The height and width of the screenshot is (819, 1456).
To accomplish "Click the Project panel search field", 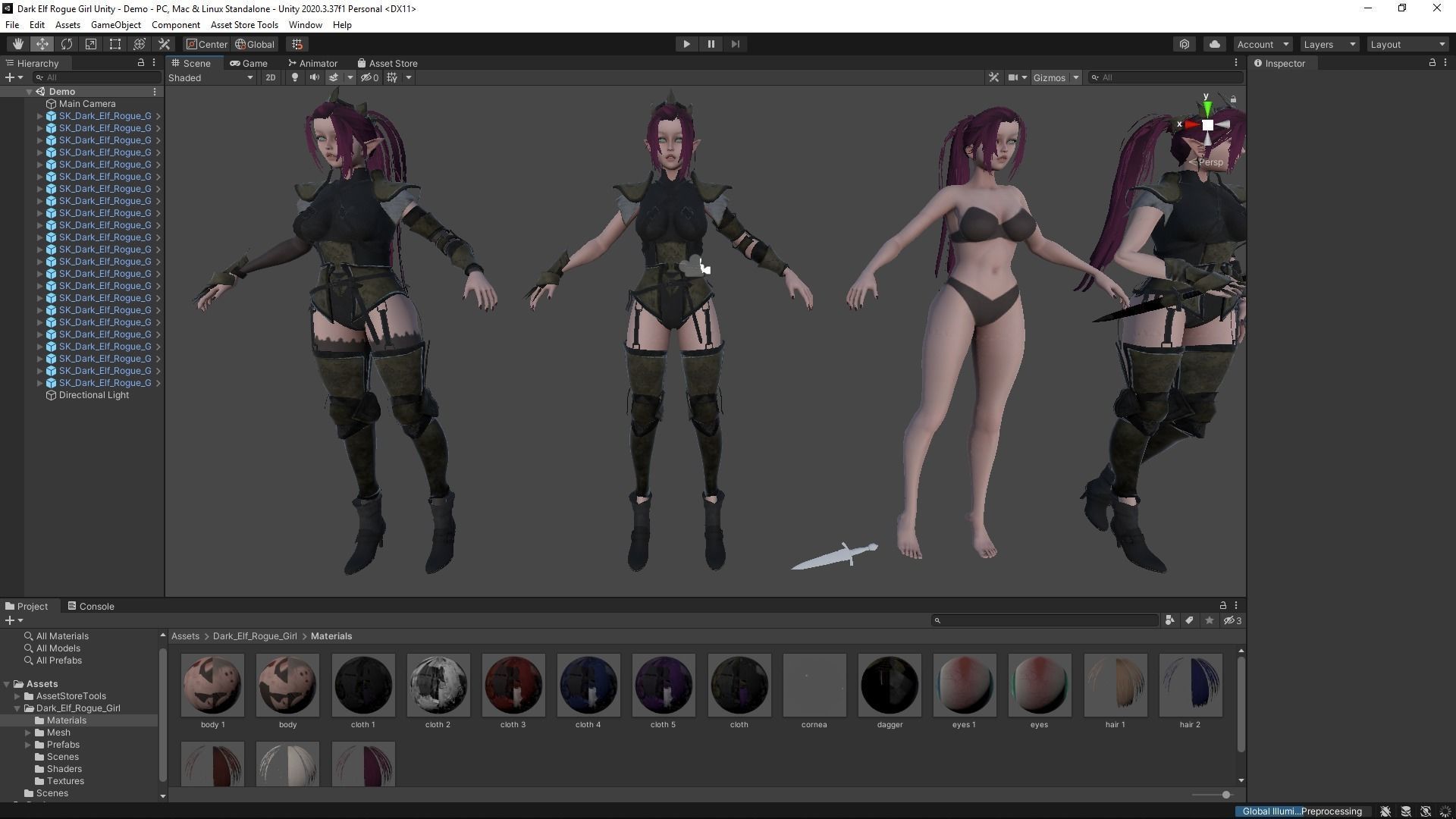I will 1044,620.
